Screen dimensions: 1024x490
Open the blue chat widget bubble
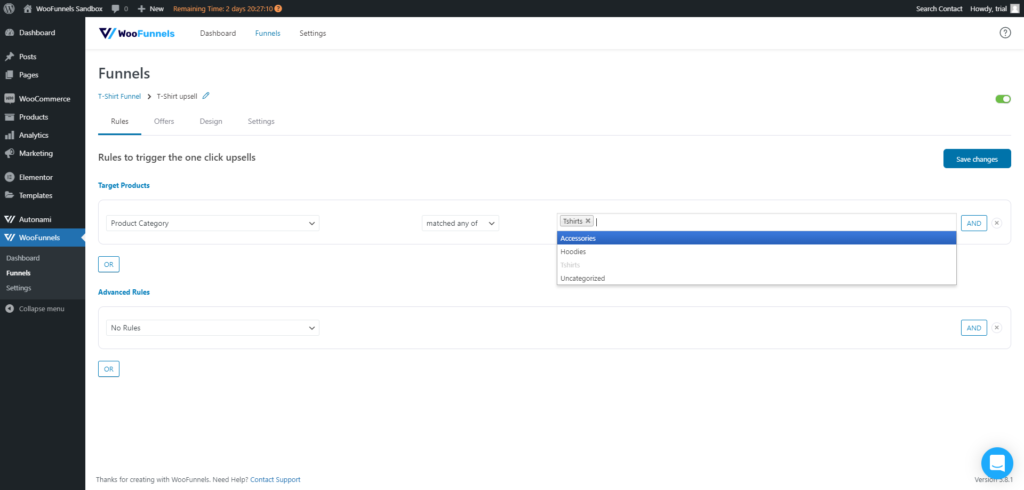(997, 463)
